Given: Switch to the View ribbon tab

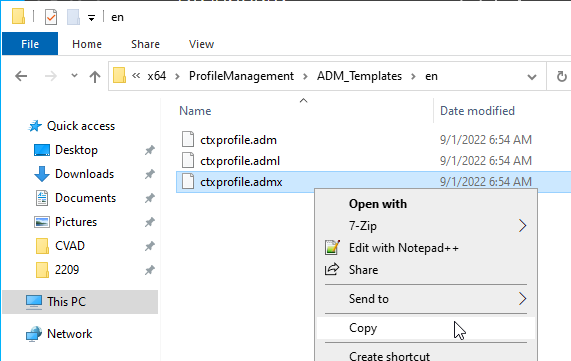Looking at the screenshot, I should (x=201, y=44).
